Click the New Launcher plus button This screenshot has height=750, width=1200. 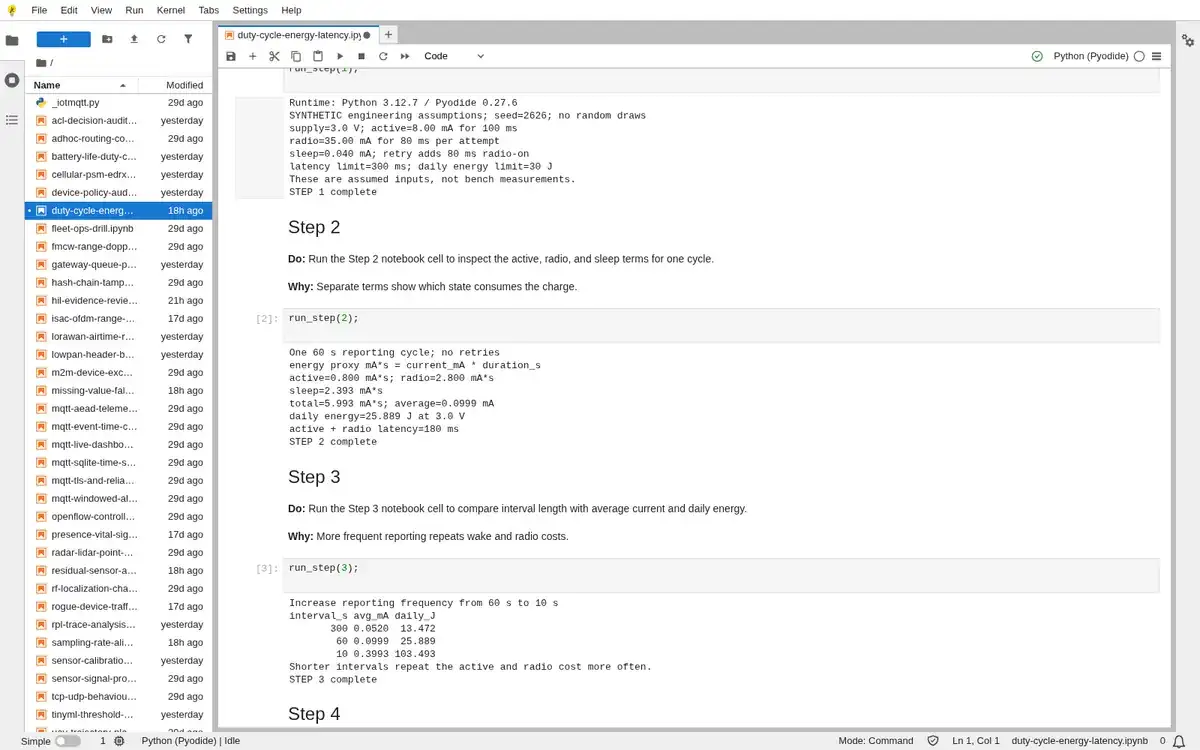64,39
